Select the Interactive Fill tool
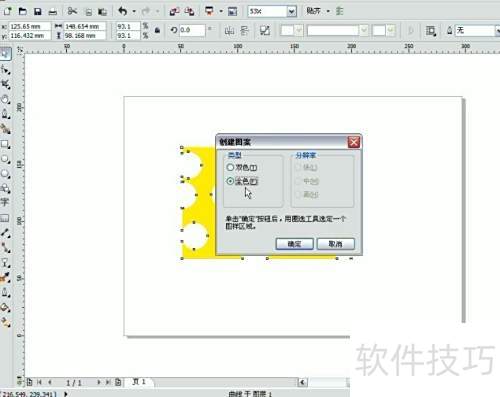Image resolution: width=500 pixels, height=397 pixels. (x=5, y=322)
